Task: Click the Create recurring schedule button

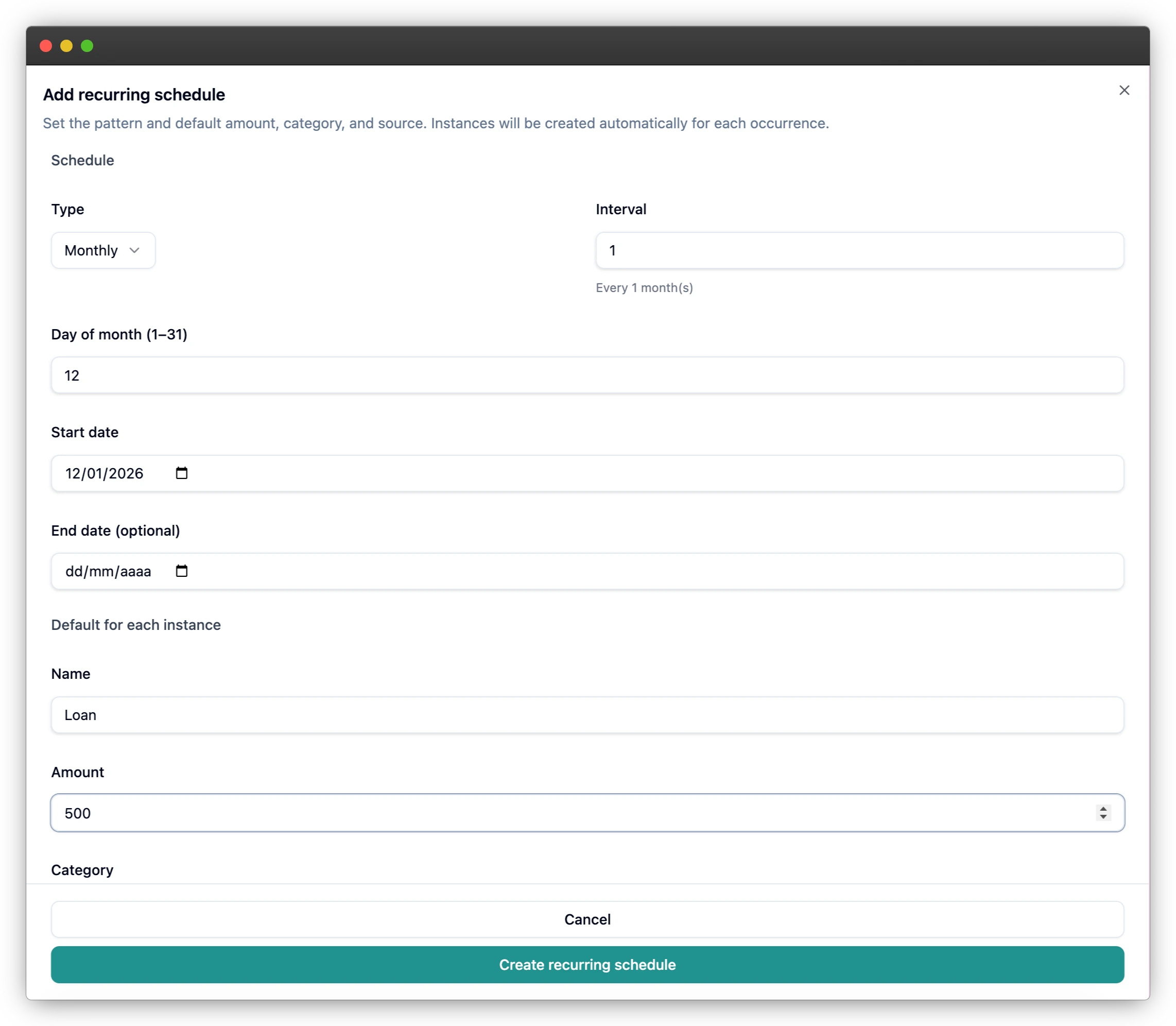Action: coord(587,965)
